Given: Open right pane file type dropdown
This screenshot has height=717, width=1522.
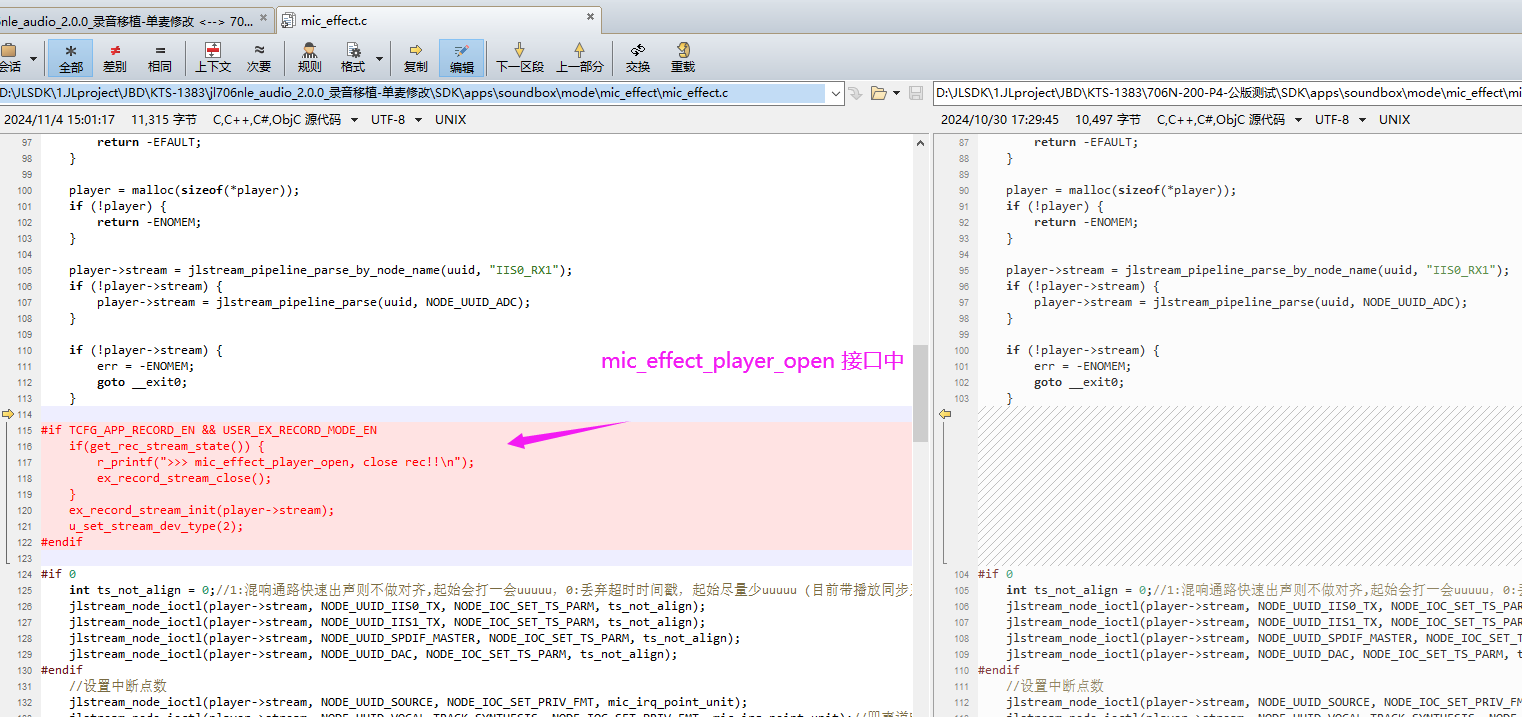Looking at the screenshot, I should 1229,119.
